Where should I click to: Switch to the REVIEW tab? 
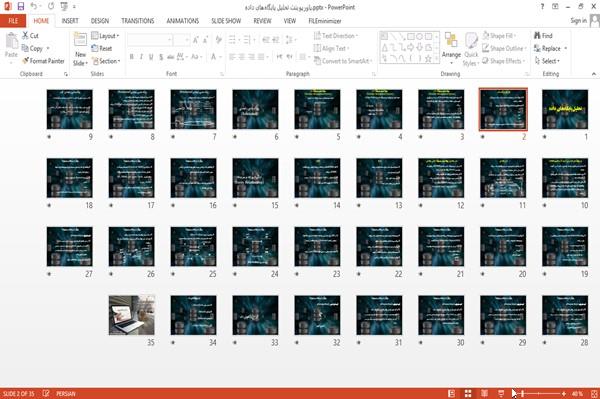262,21
